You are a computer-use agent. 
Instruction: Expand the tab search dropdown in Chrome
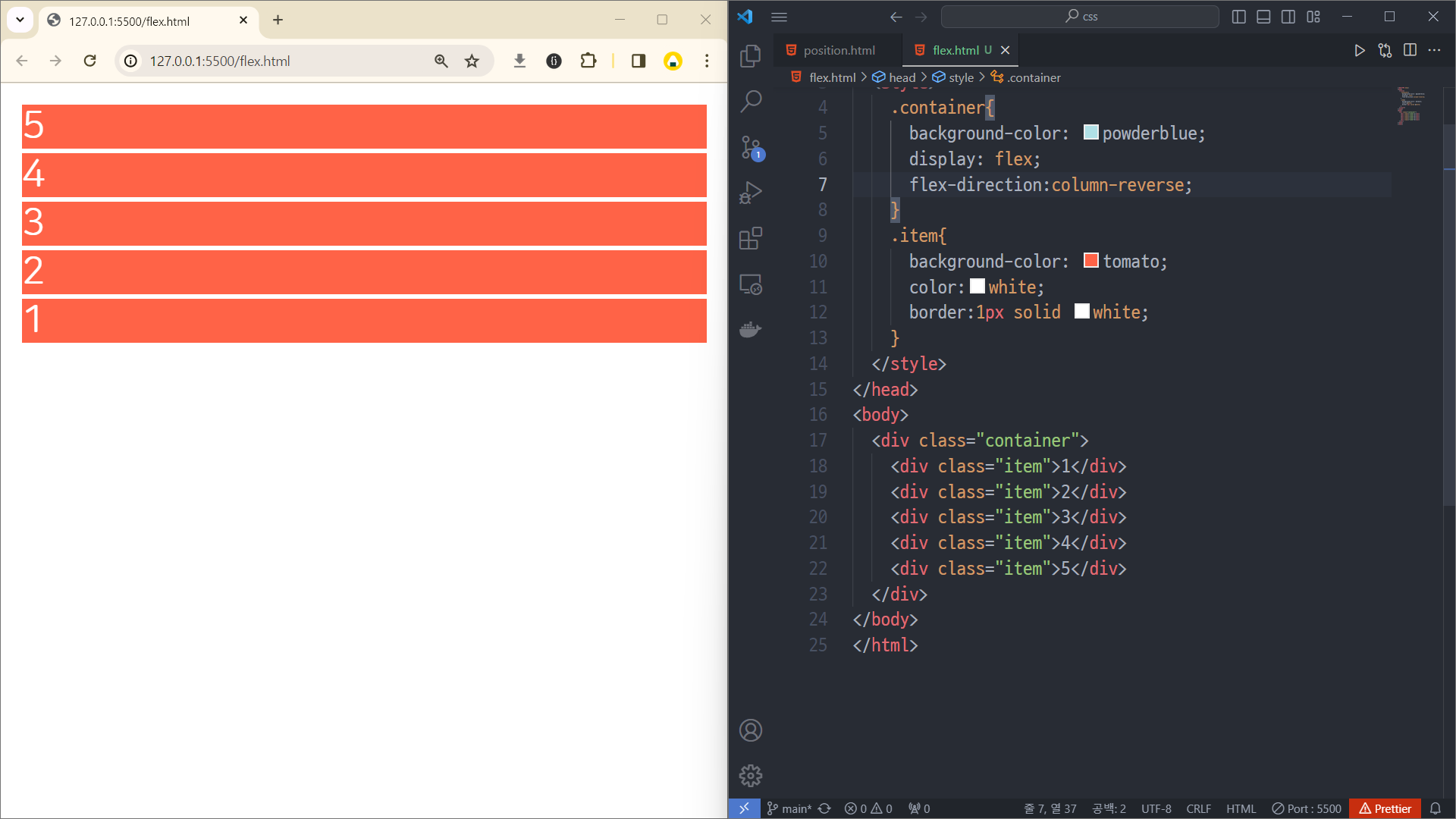20,20
